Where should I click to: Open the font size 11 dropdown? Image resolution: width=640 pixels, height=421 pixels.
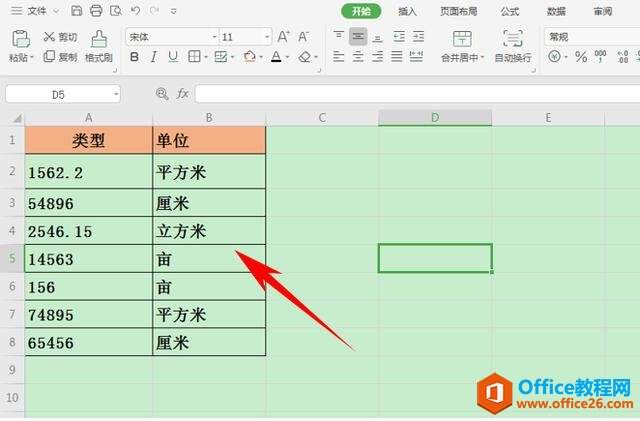[267, 37]
